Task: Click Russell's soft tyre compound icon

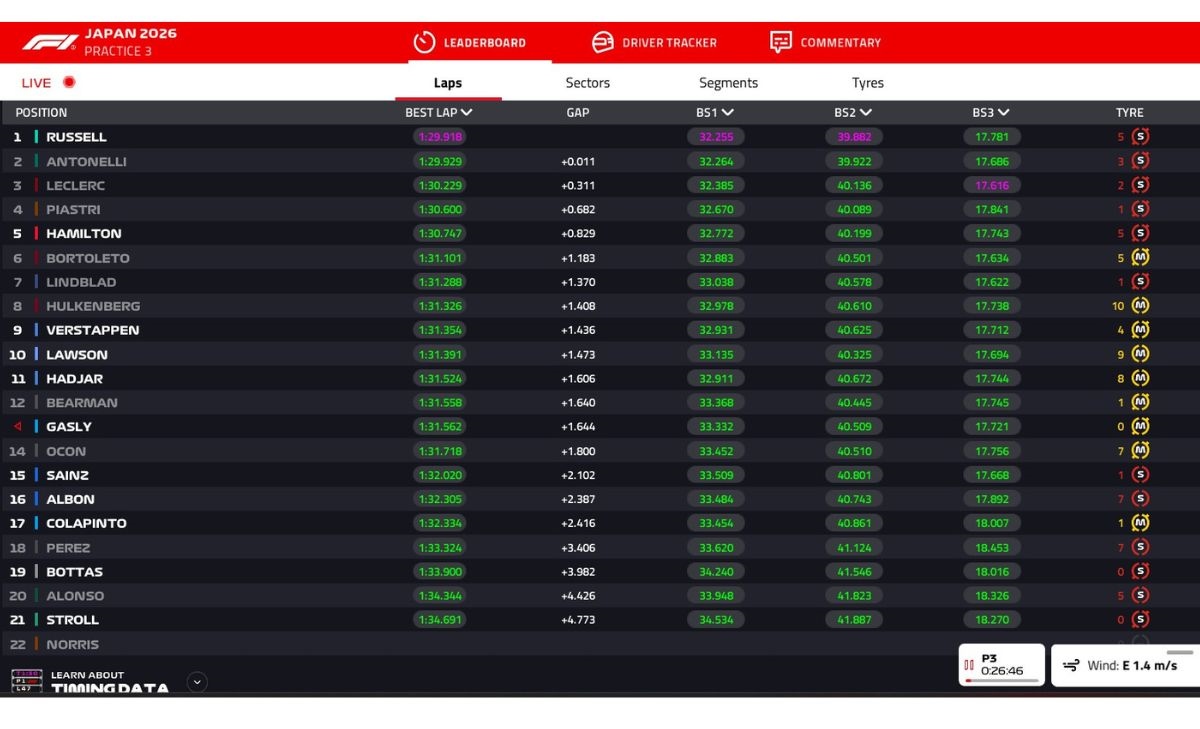Action: 1140,137
